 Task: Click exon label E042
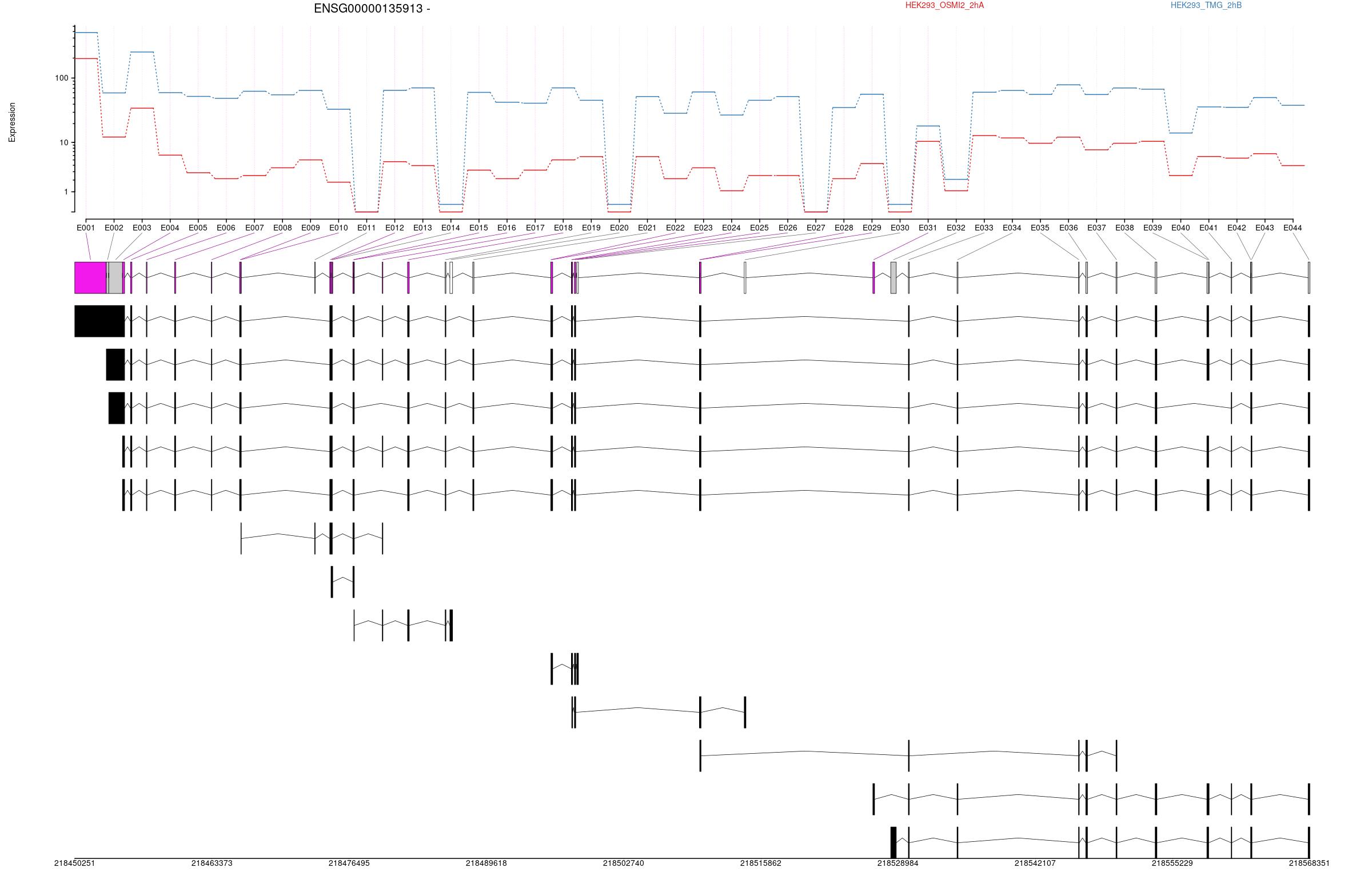click(x=1237, y=228)
